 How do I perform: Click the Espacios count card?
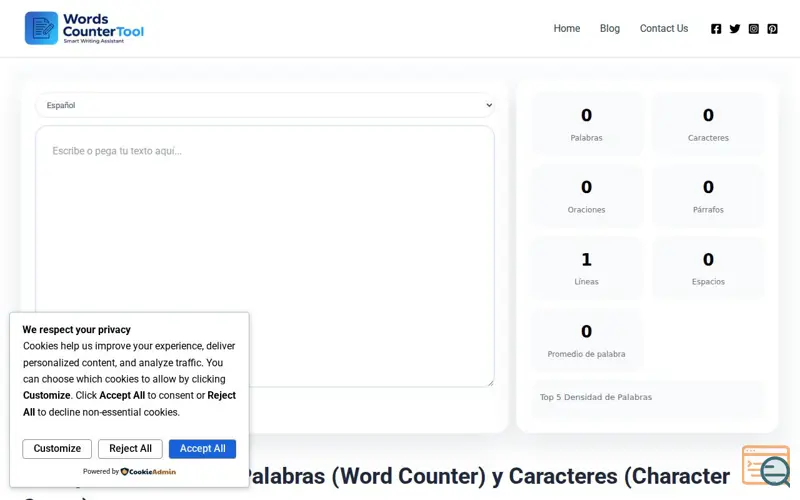click(x=708, y=268)
